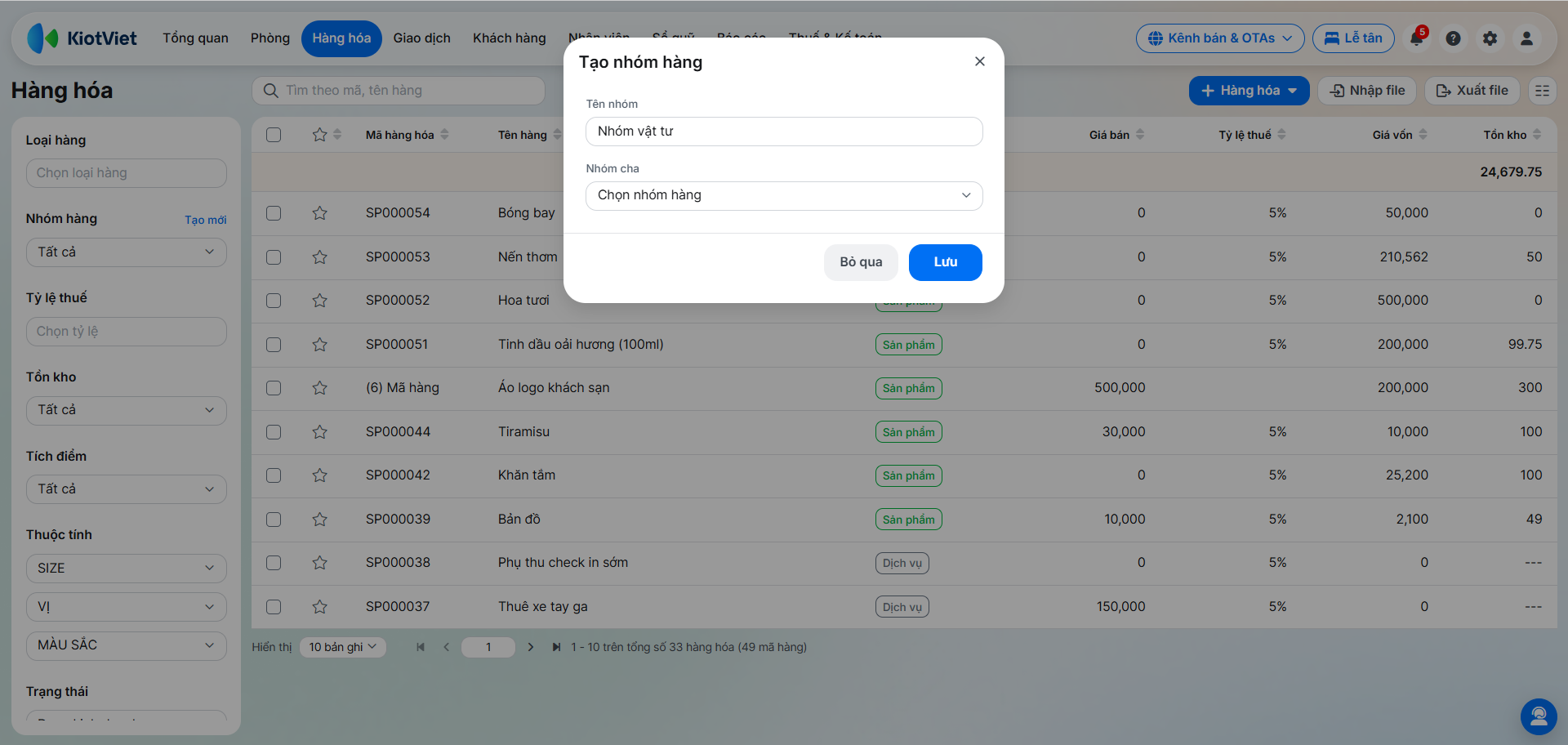Open the Phòng menu
1568x745 pixels.
click(270, 38)
